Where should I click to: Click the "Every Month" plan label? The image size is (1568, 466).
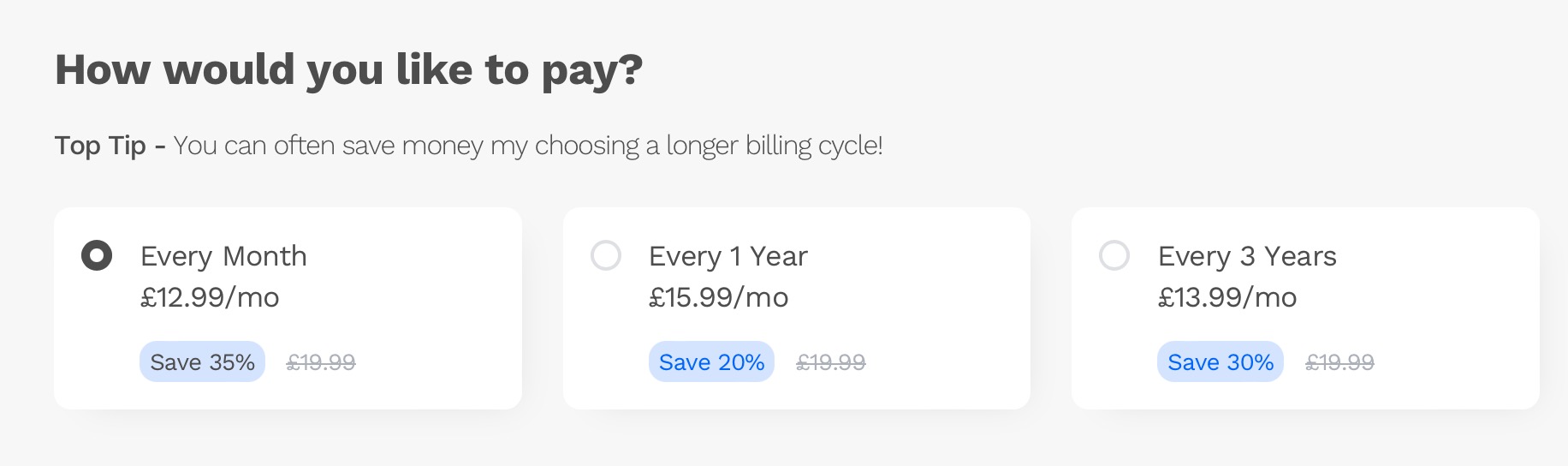click(223, 256)
